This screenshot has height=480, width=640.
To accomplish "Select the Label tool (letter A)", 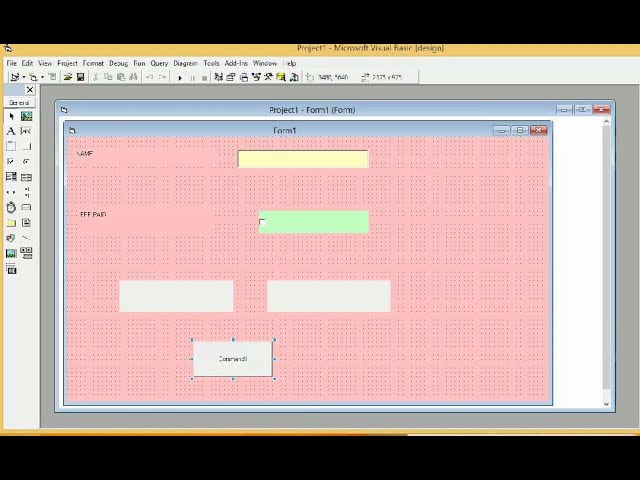I will pos(11,131).
